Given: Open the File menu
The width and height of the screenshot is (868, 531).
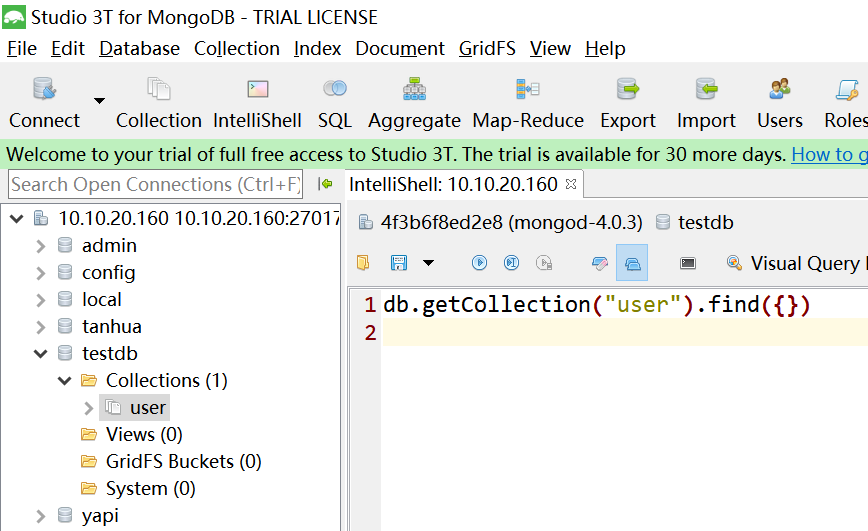Looking at the screenshot, I should coord(22,49).
